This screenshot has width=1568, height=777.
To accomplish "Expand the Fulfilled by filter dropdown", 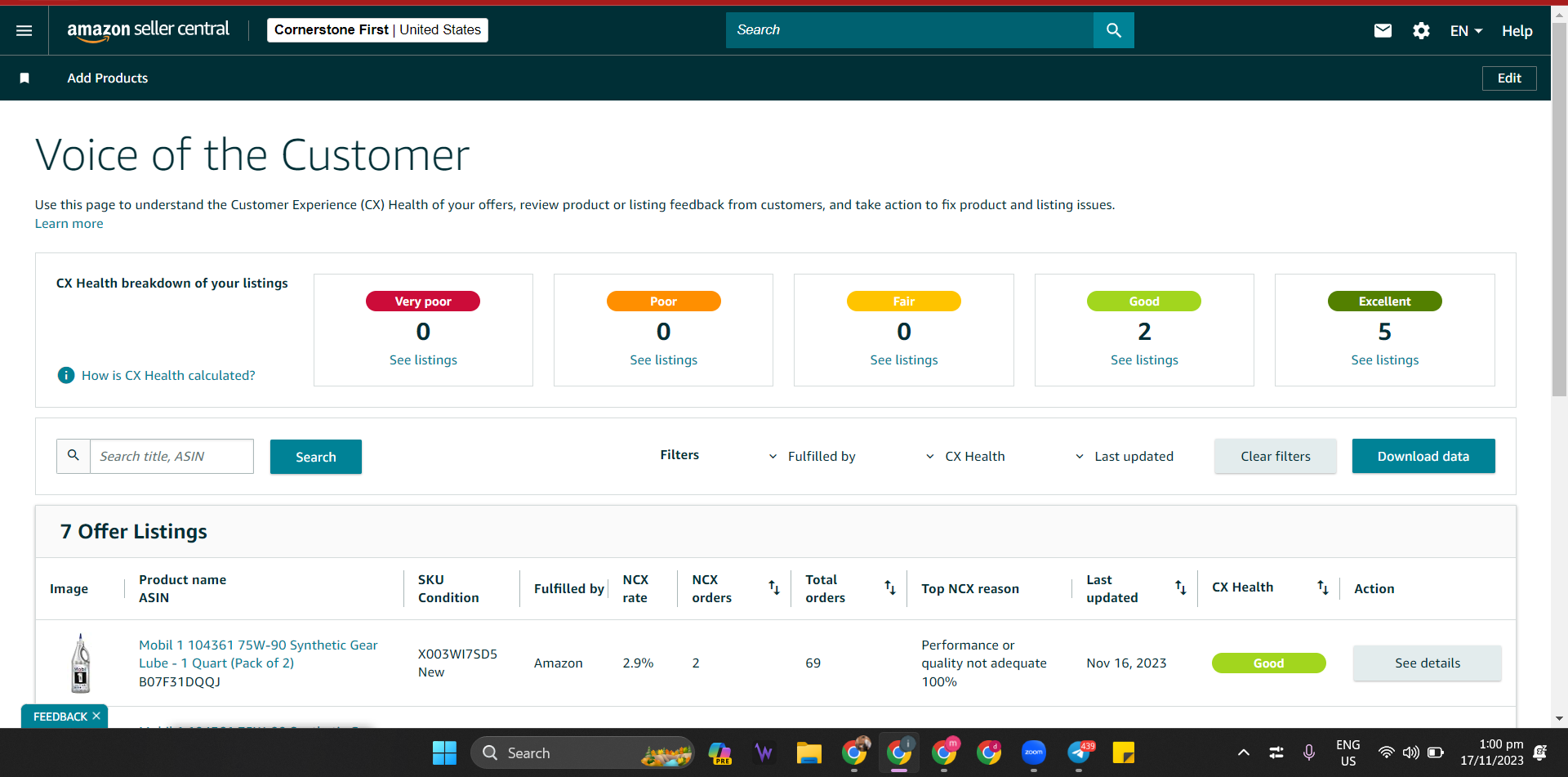I will tap(813, 457).
